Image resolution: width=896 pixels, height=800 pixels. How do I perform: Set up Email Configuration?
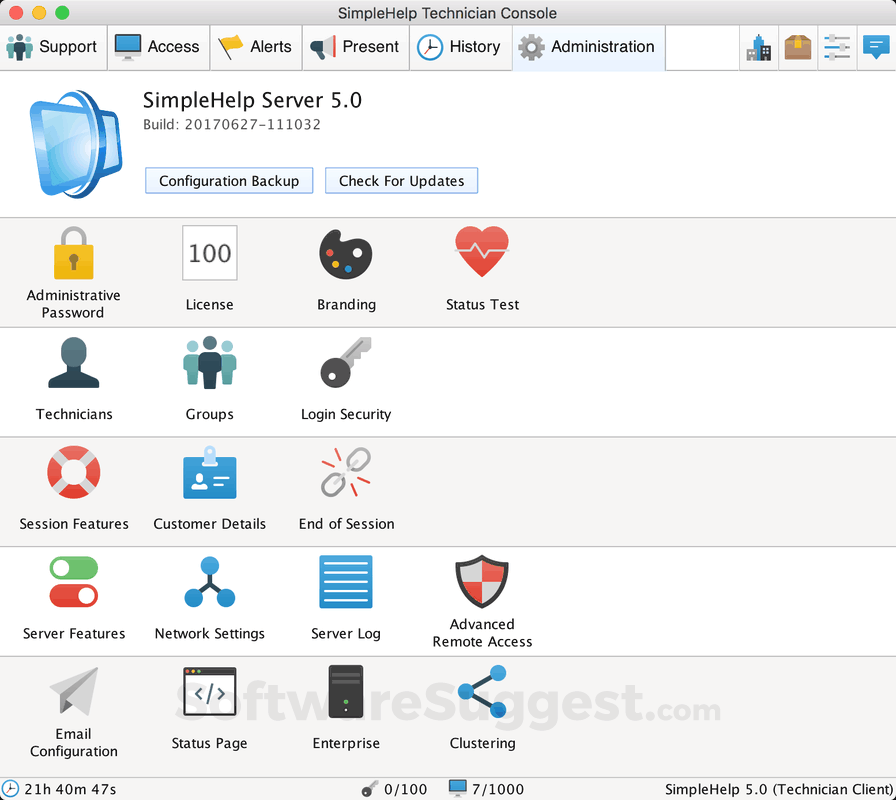[x=74, y=712]
